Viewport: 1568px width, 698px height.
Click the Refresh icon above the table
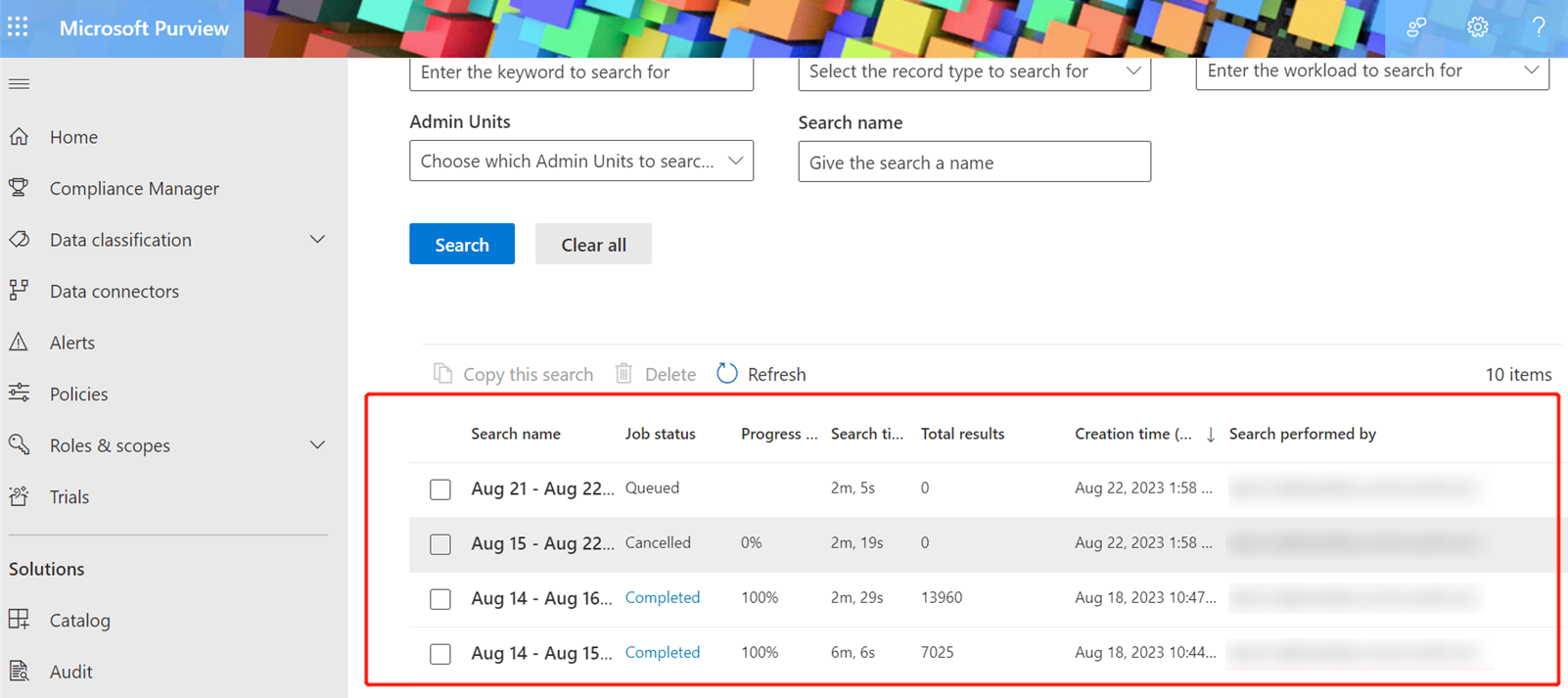click(727, 374)
